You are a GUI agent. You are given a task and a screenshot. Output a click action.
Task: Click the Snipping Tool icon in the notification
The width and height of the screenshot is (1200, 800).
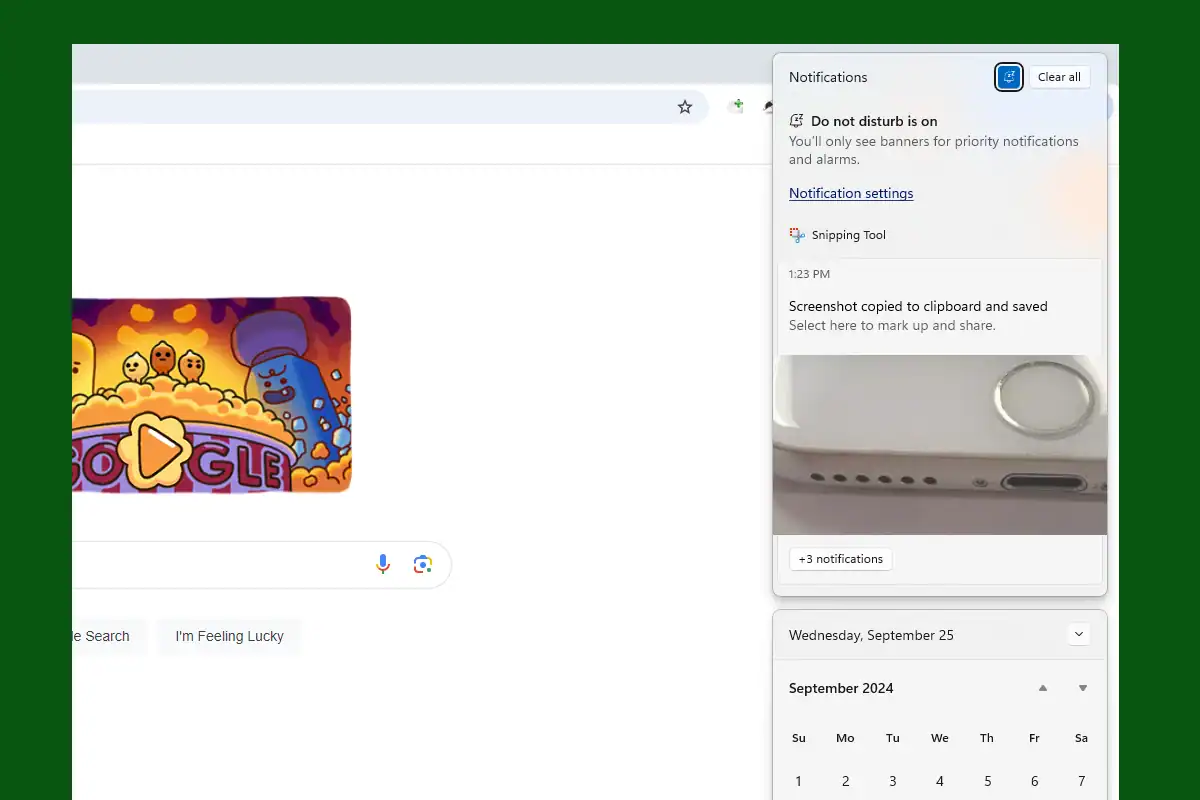[x=796, y=234]
